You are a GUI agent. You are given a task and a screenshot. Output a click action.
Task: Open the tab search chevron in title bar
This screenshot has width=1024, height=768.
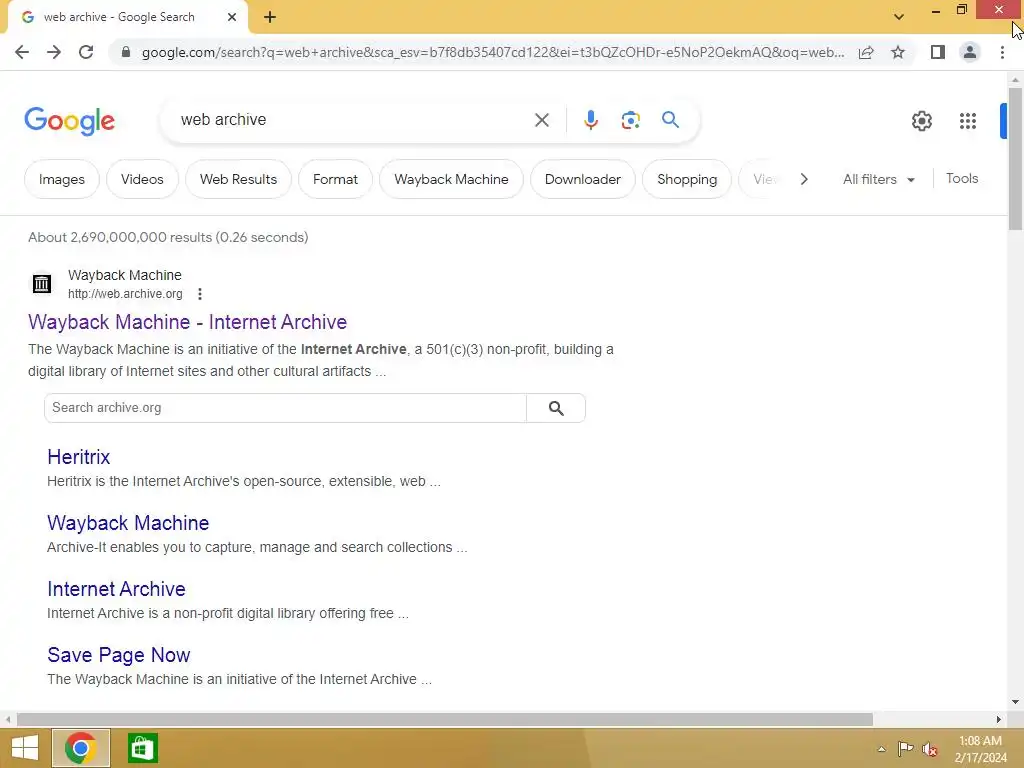899,17
